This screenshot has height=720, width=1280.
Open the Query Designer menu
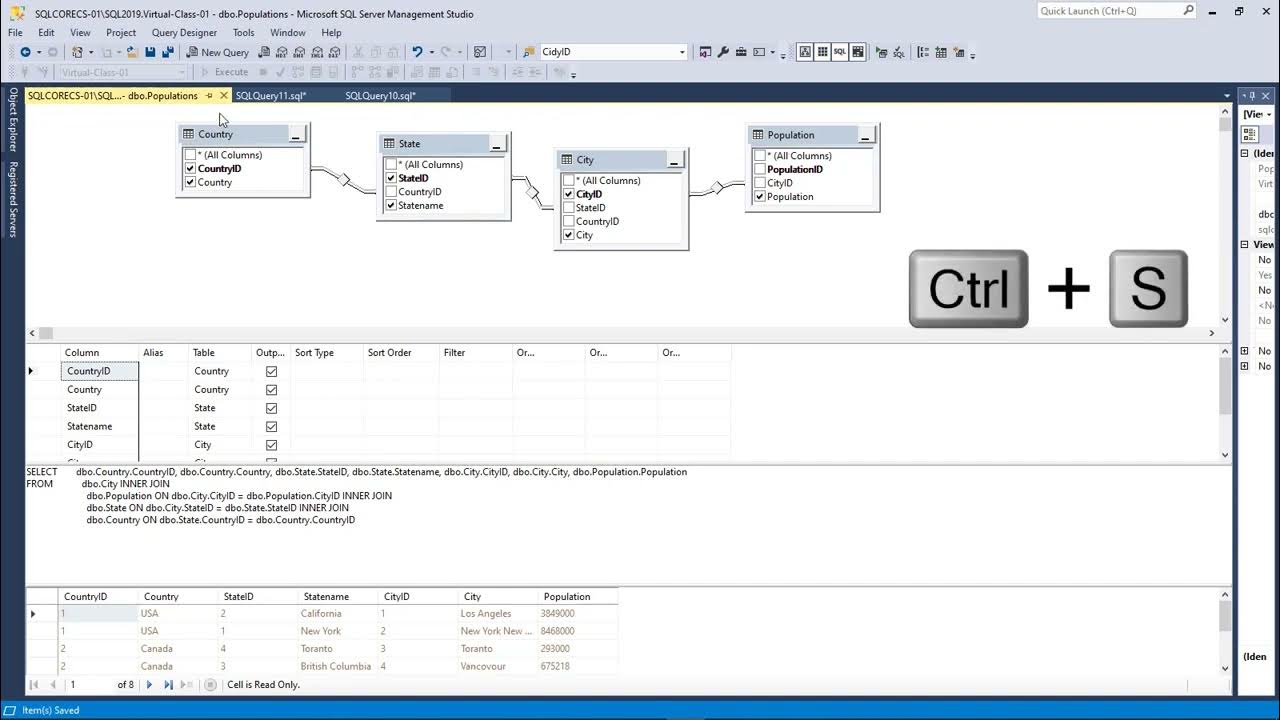tap(184, 33)
